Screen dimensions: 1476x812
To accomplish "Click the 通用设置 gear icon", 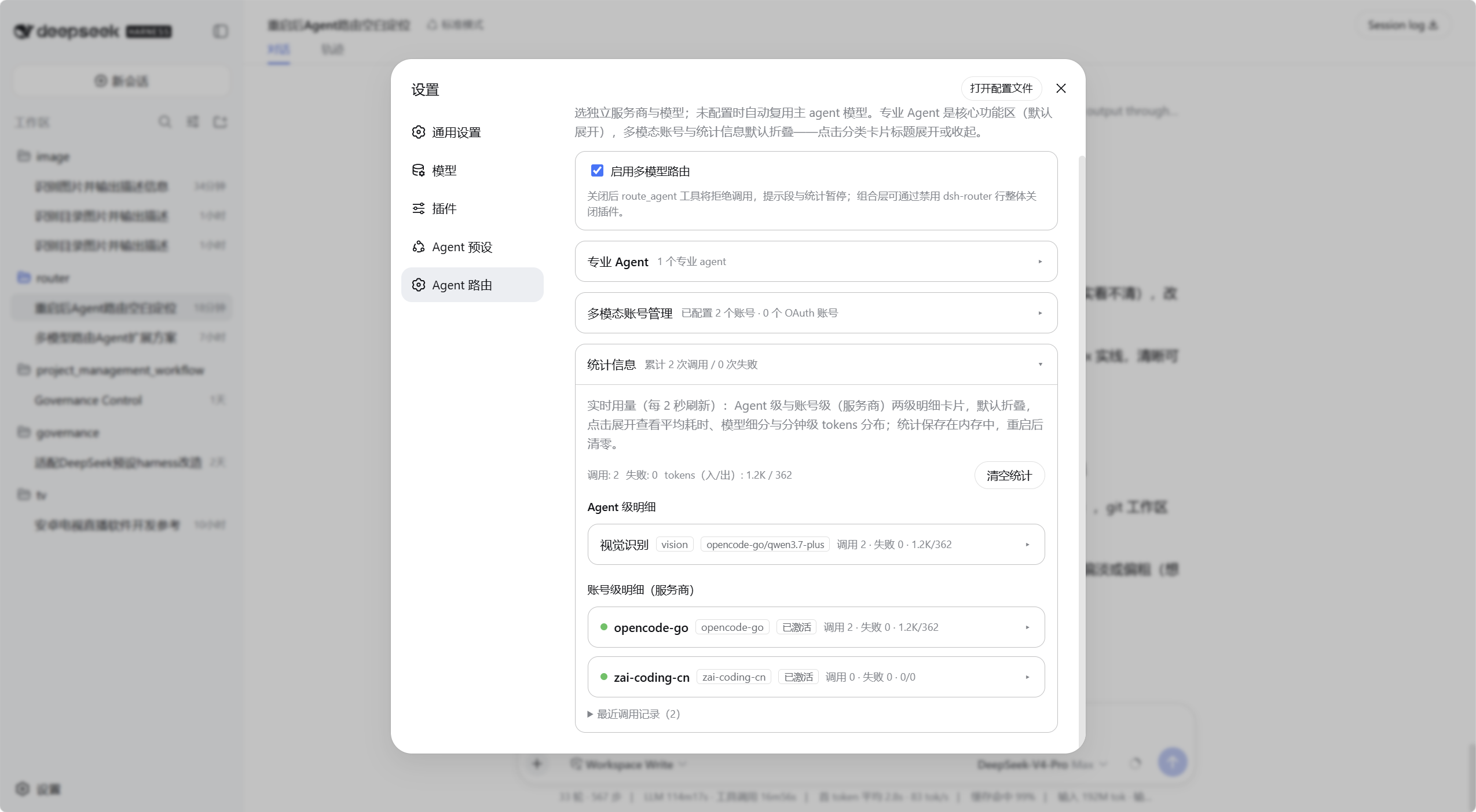I will coord(418,132).
